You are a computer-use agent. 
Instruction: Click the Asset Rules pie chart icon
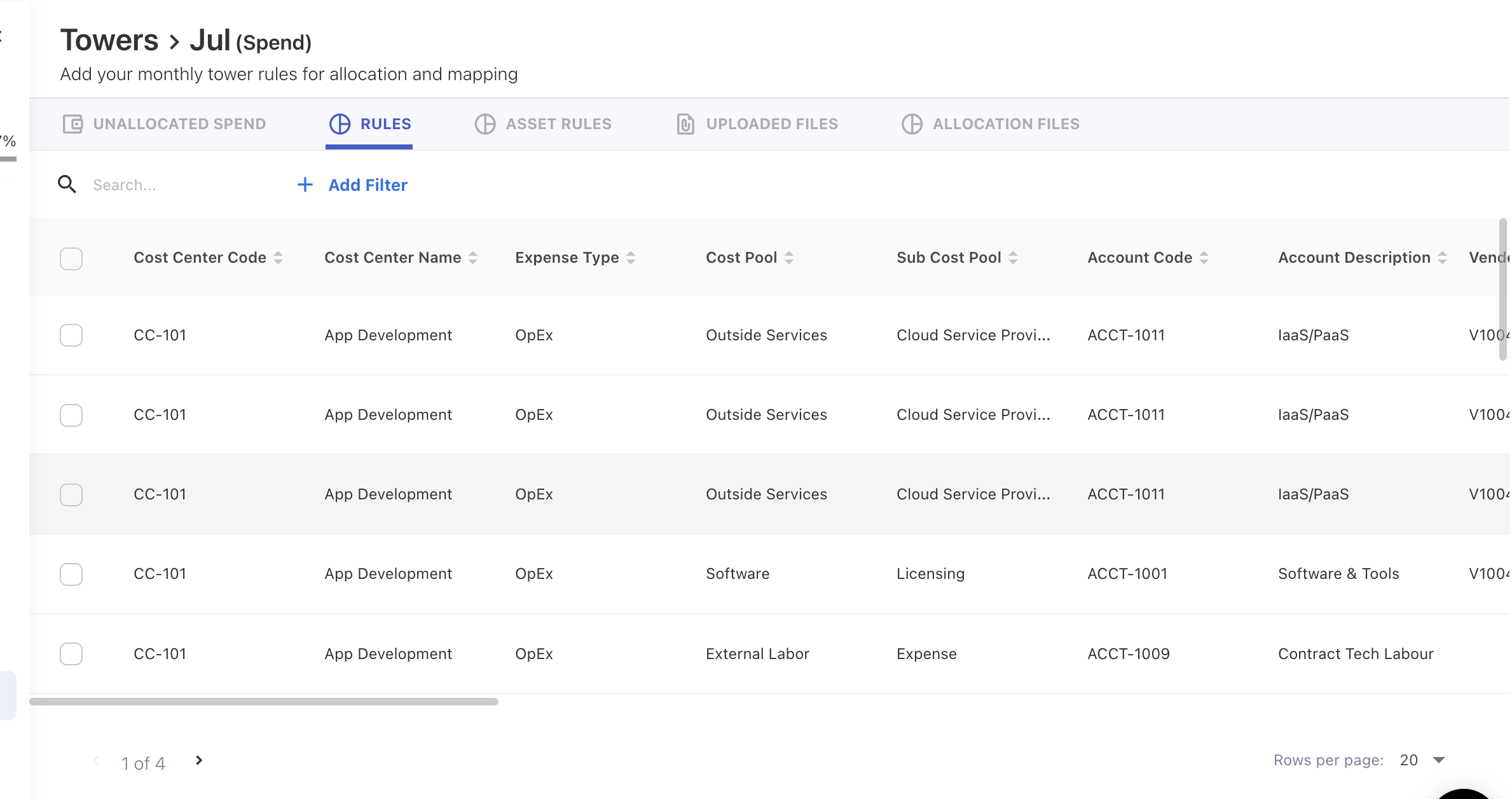[485, 123]
